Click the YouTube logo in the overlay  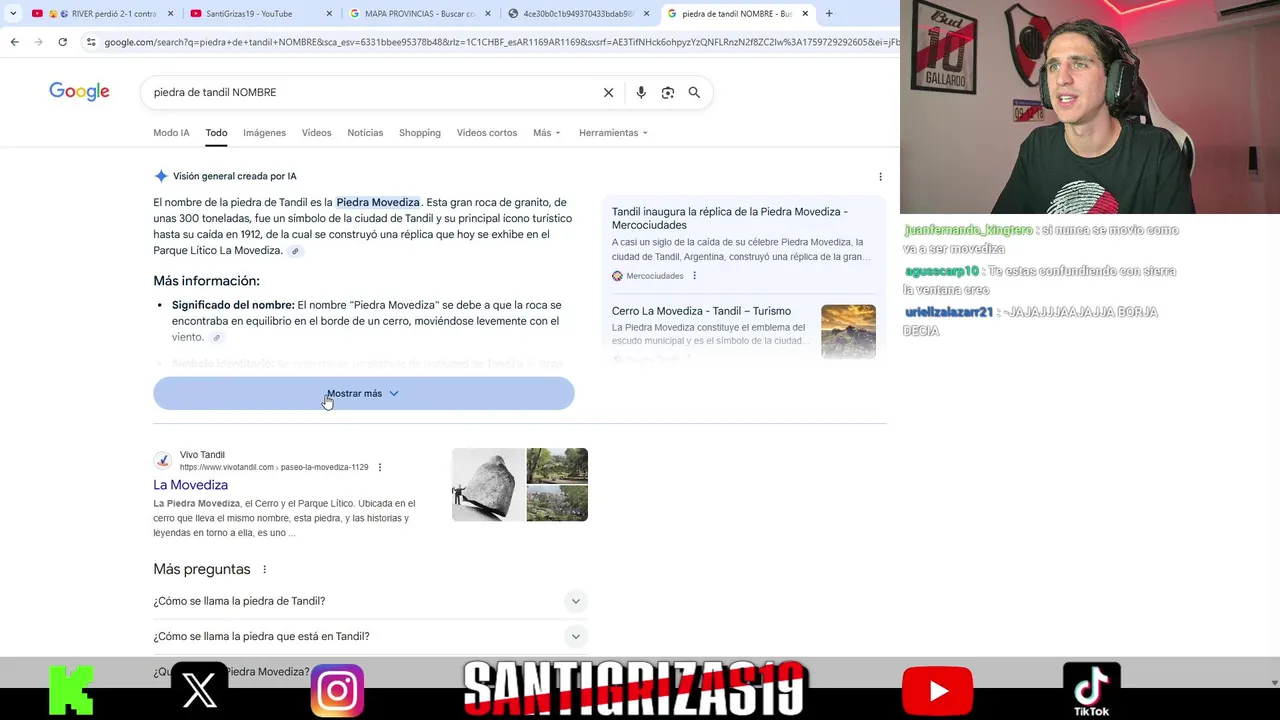tap(937, 691)
